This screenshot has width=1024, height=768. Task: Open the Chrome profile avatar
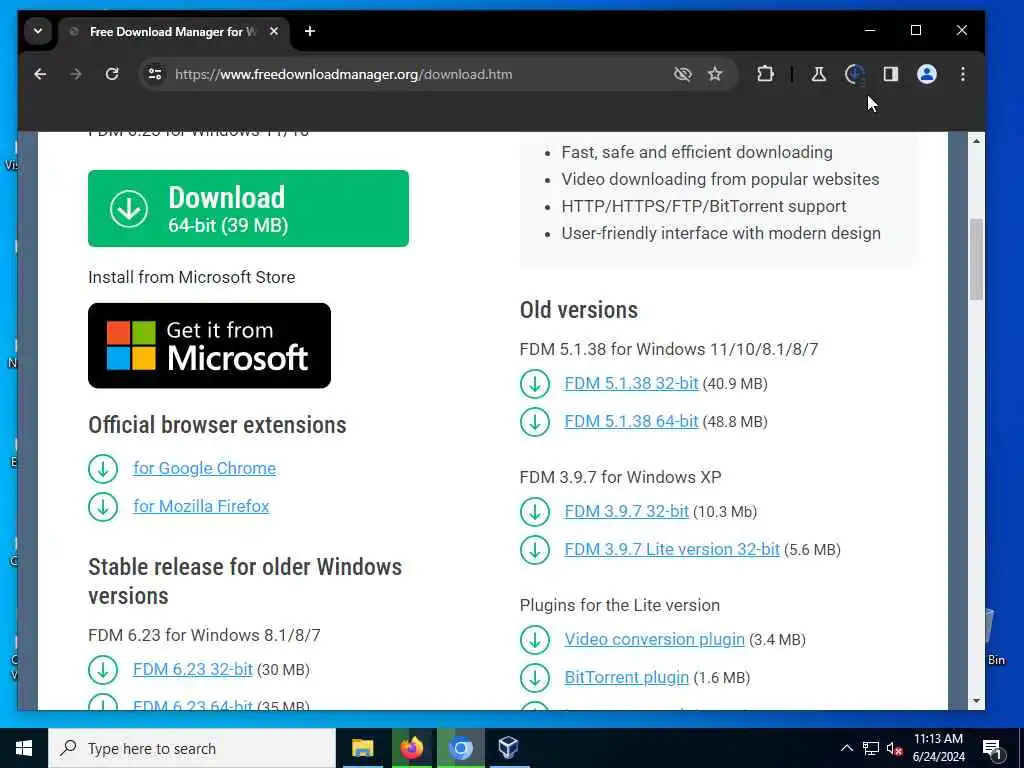click(x=927, y=74)
